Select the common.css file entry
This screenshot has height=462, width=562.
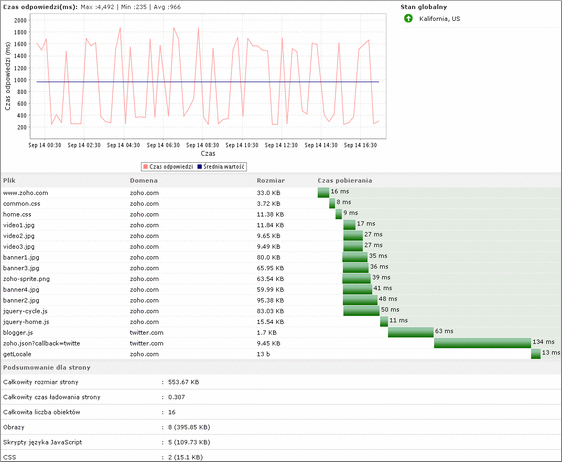click(22, 204)
